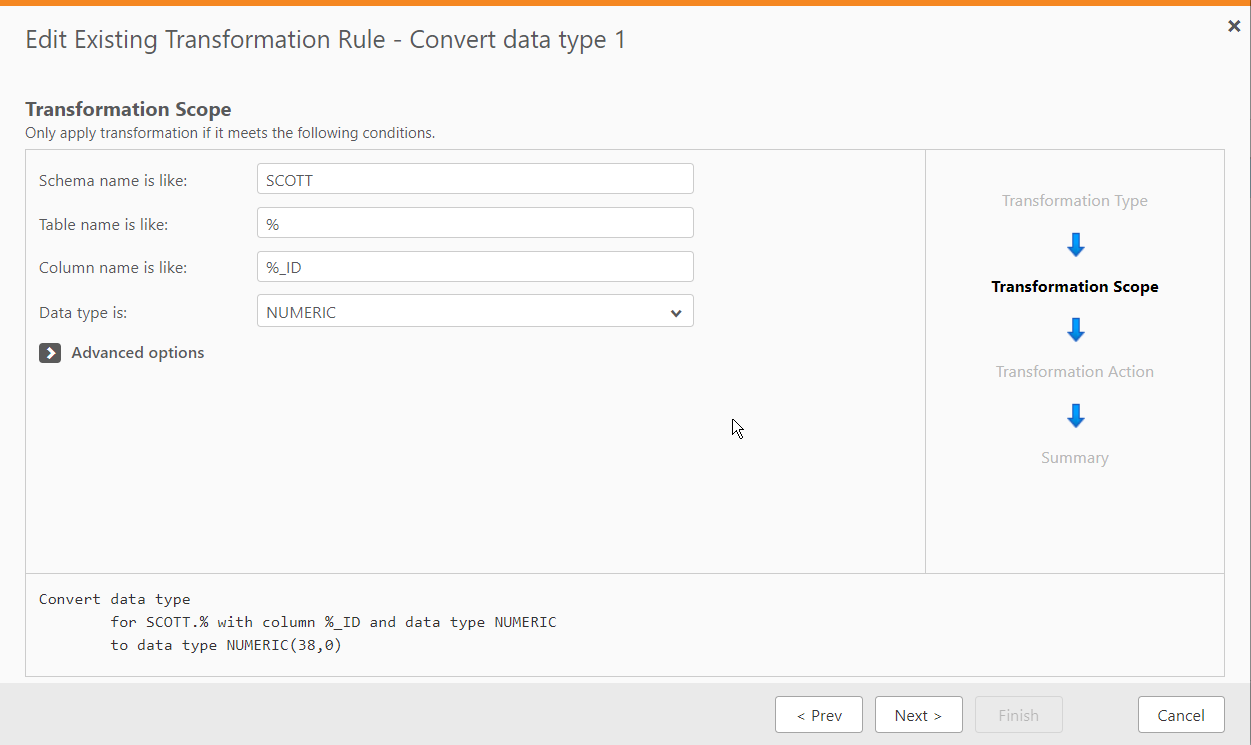
Task: Jump to the Transformation Action step
Action: [x=1075, y=371]
